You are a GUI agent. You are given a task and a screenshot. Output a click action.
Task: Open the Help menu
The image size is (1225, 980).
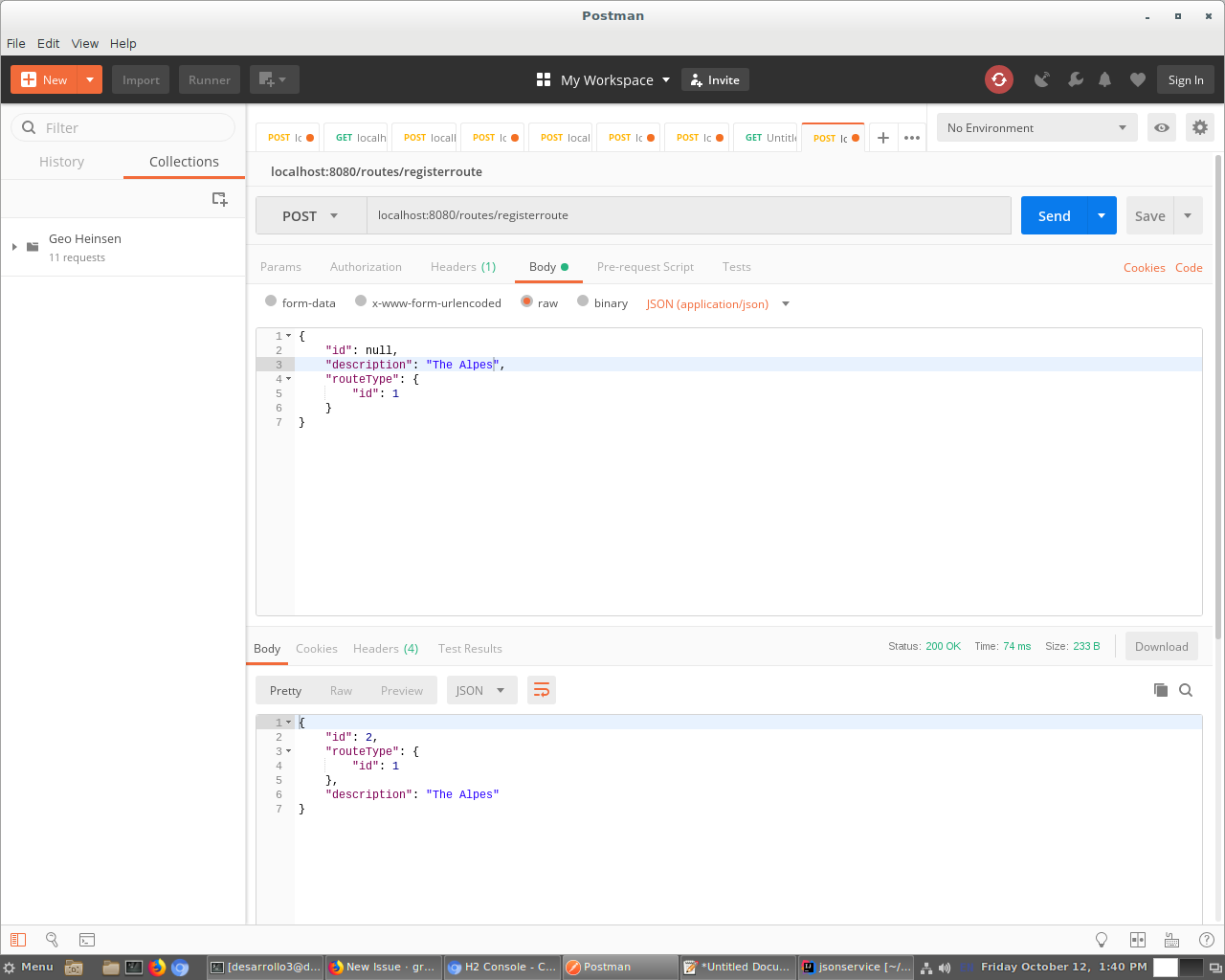tap(122, 43)
